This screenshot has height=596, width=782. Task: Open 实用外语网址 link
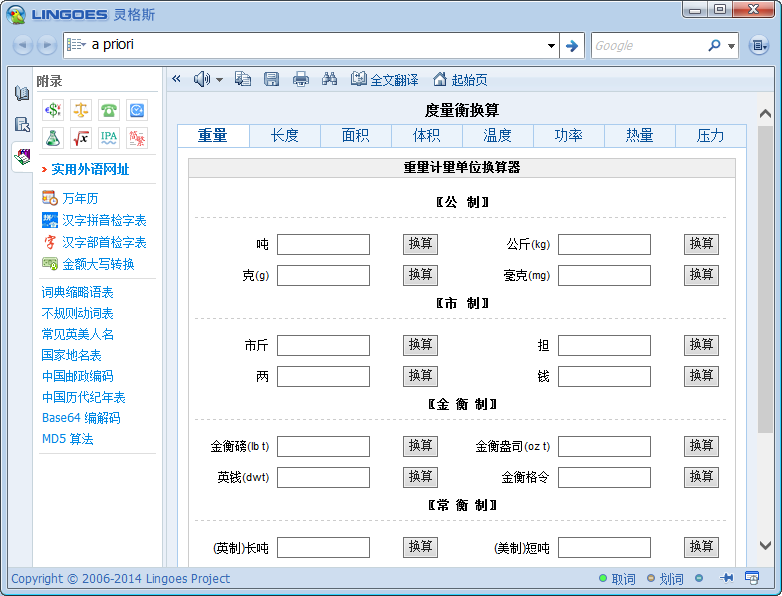[90, 170]
